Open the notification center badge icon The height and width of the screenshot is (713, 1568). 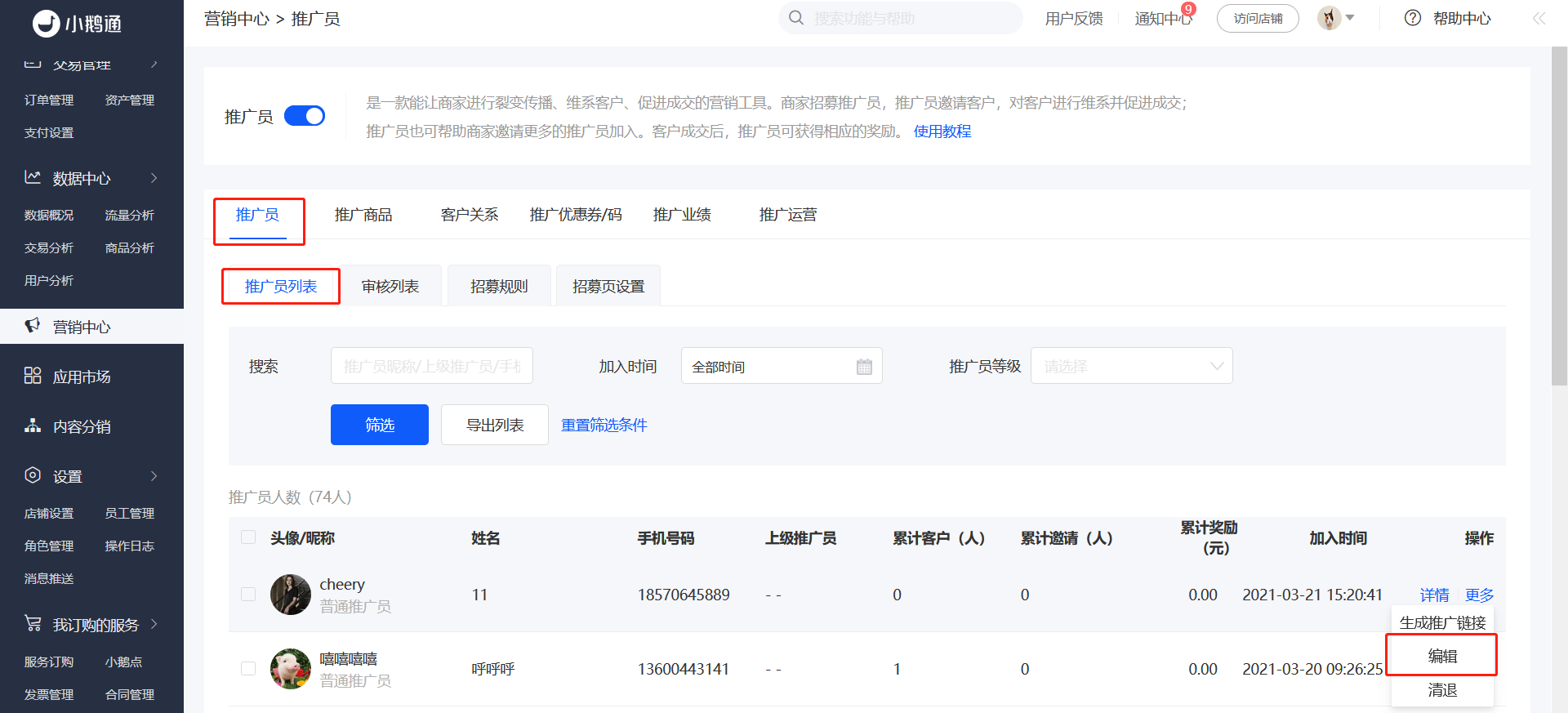[1188, 9]
